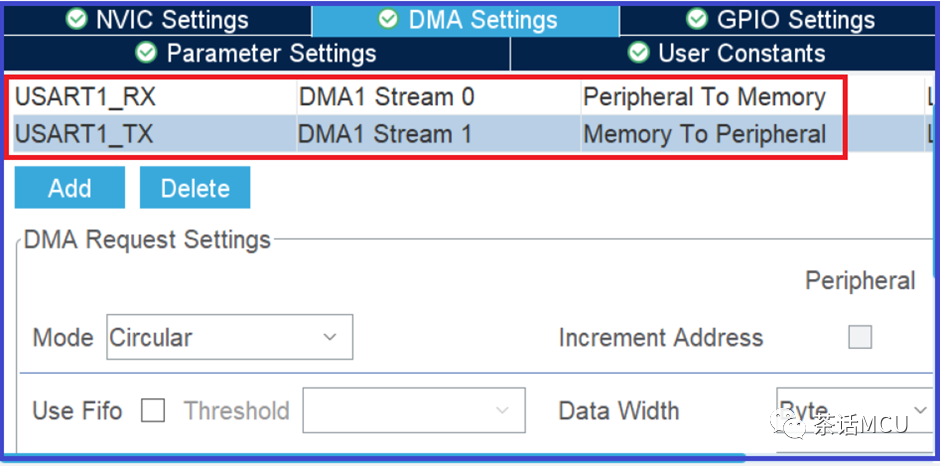Click the green check icon on GPIO Settings
Viewport: 940px width, 466px height.
(x=697, y=20)
